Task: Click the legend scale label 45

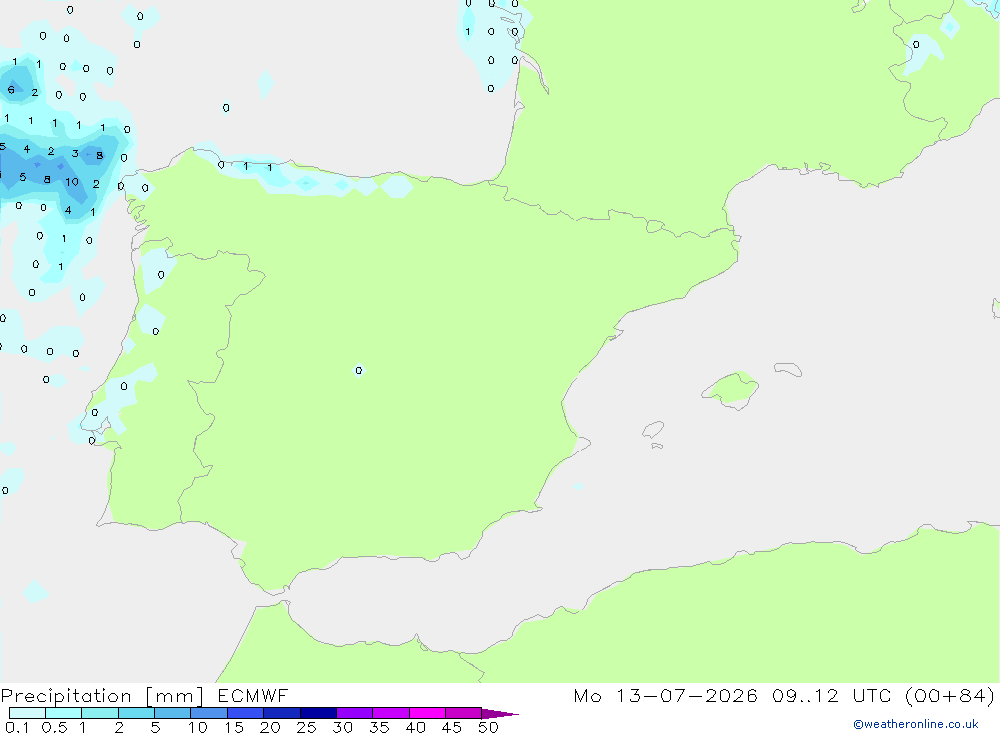Action: (452, 727)
